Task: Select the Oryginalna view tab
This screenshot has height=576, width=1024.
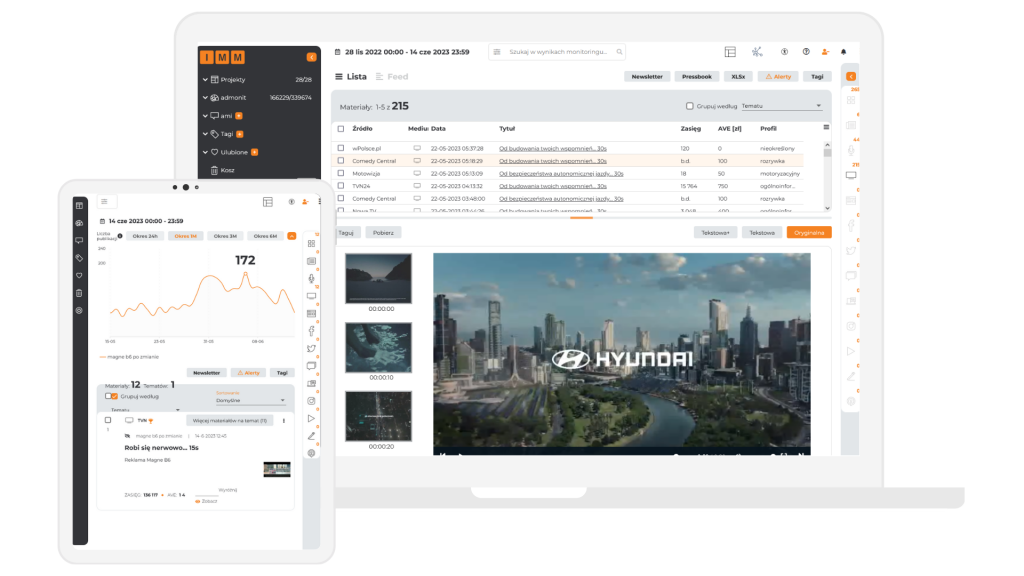Action: (809, 232)
